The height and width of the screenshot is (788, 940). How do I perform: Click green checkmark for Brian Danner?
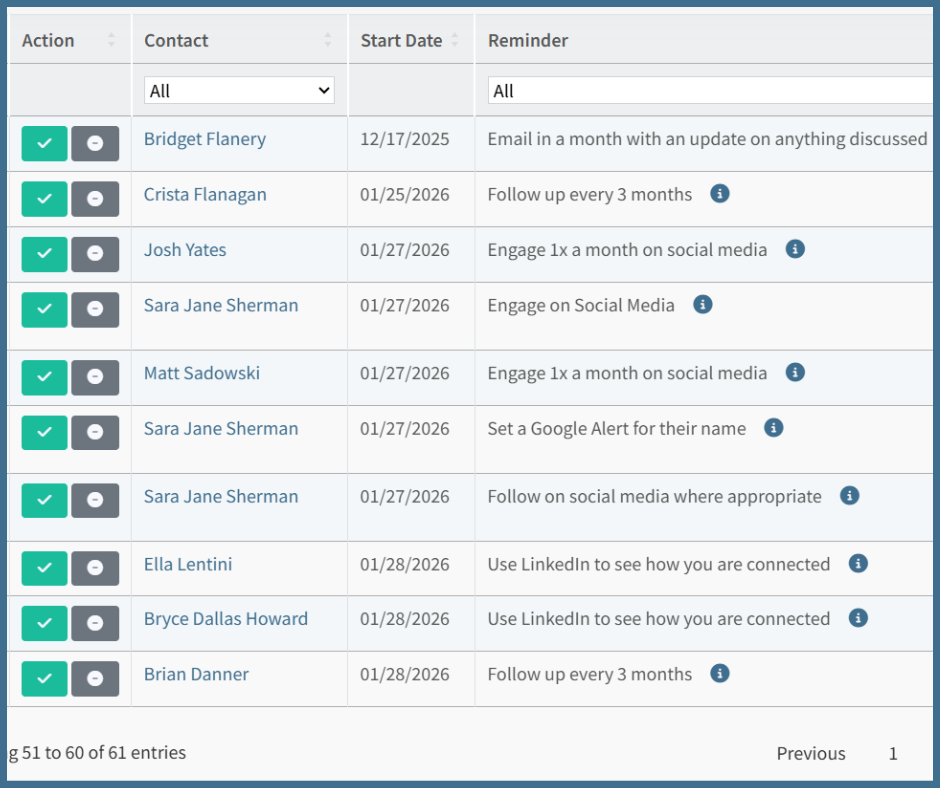point(44,678)
